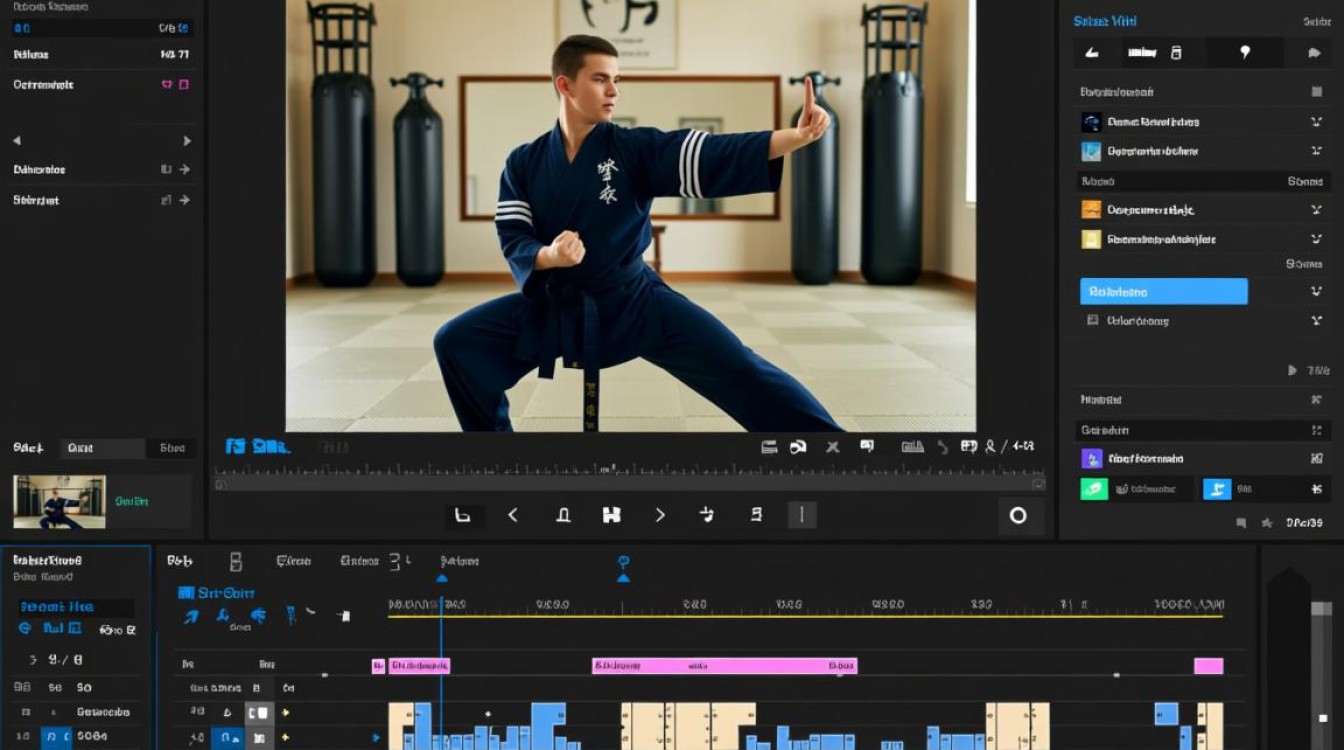Viewport: 1344px width, 750px height.
Task: Click the pink square icon in the top-left panel
Action: click(183, 85)
